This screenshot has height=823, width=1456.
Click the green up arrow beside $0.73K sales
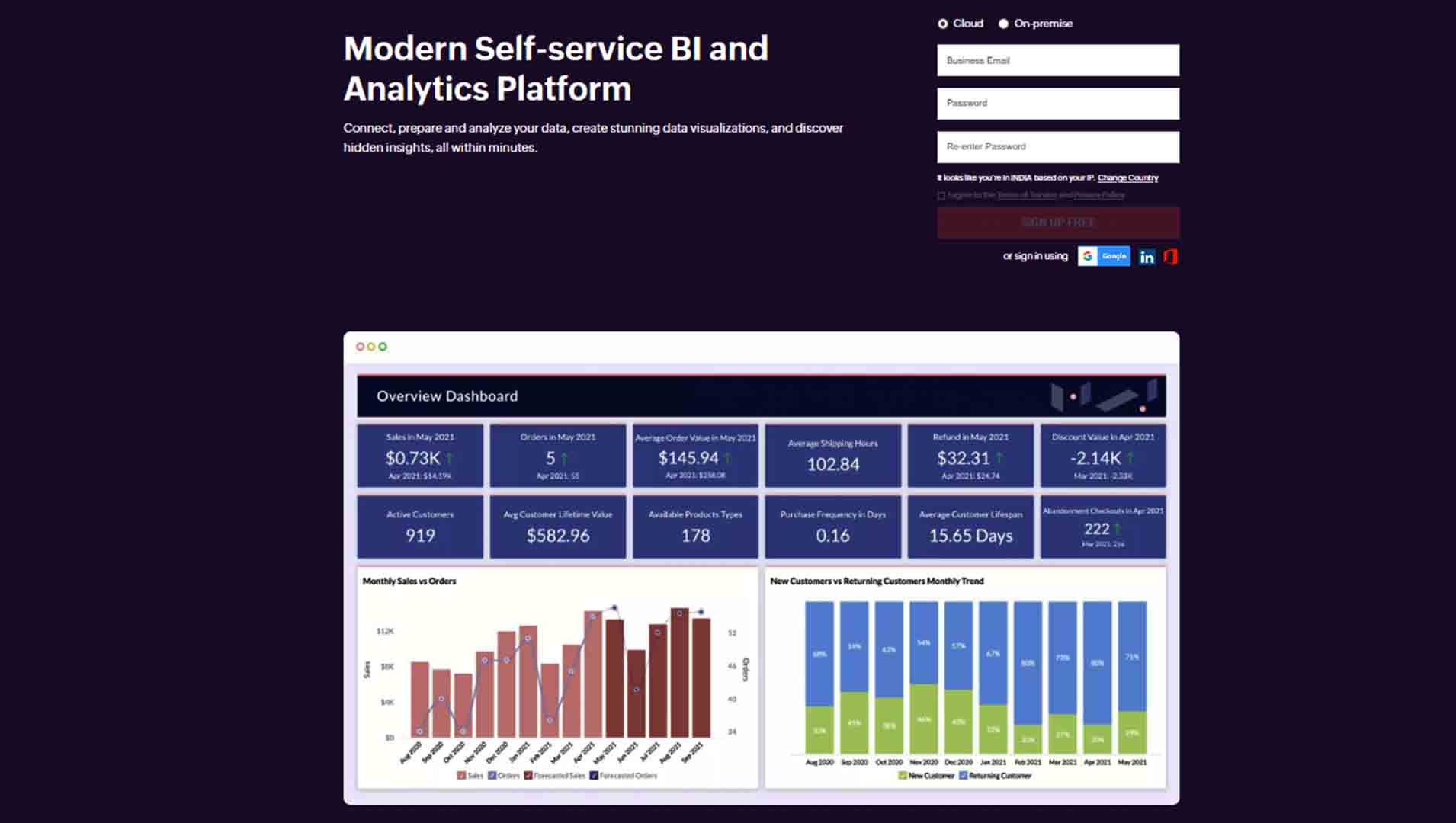[450, 458]
